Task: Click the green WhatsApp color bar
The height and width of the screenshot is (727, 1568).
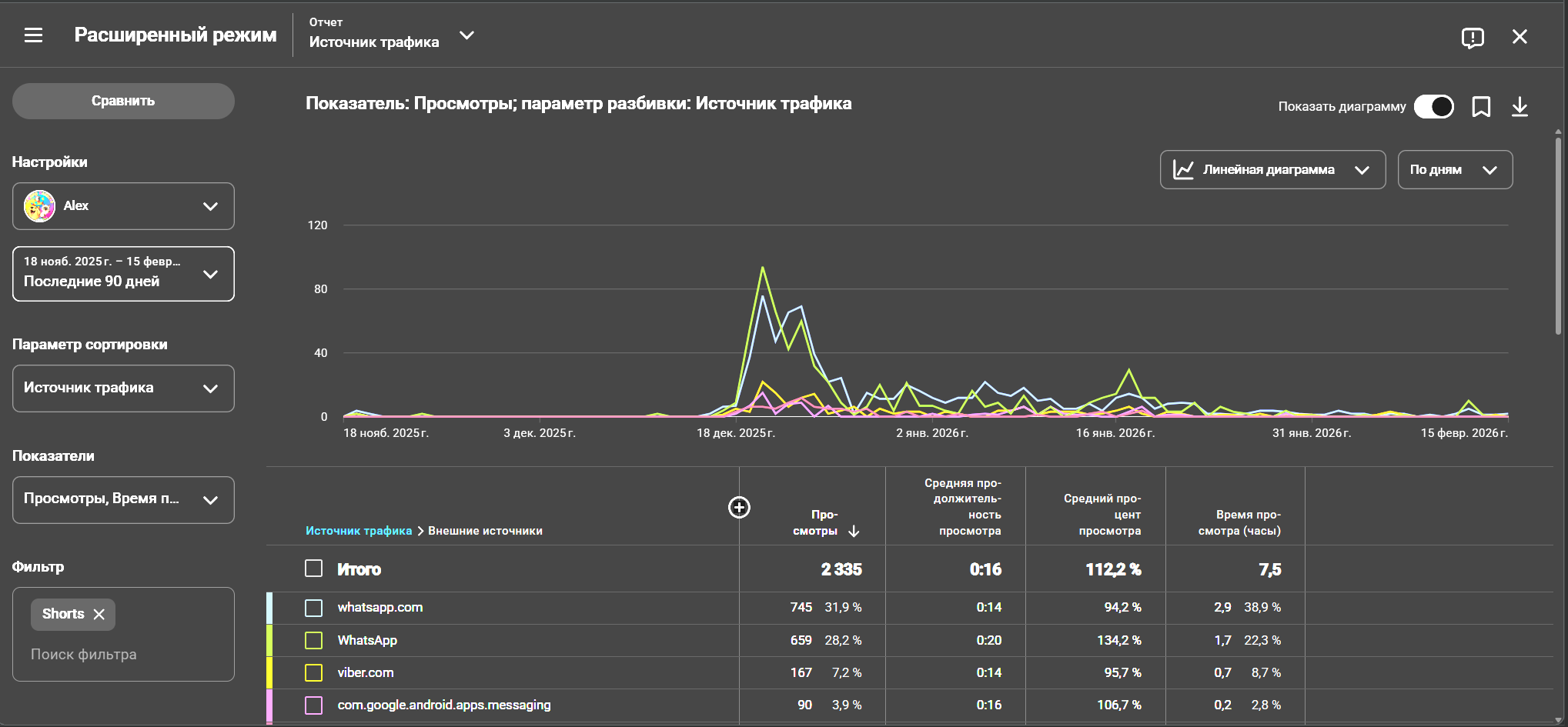Action: pos(269,640)
